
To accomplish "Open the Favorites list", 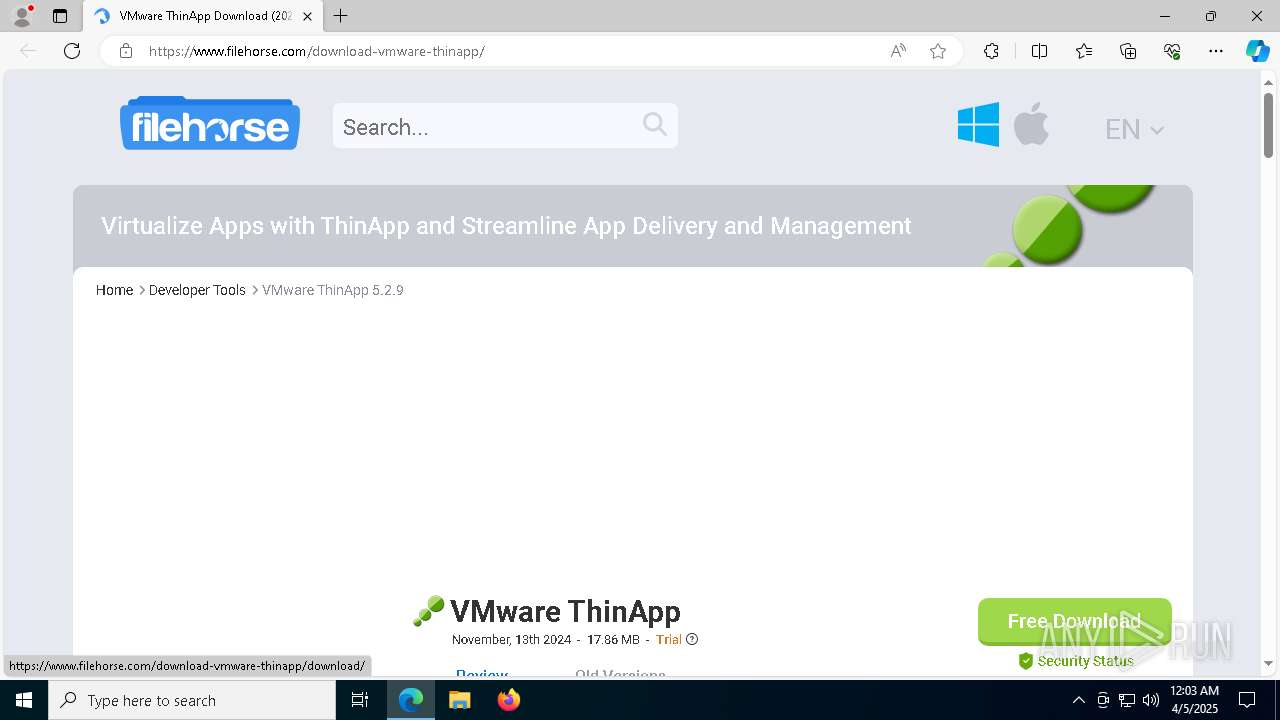I will 1084,51.
